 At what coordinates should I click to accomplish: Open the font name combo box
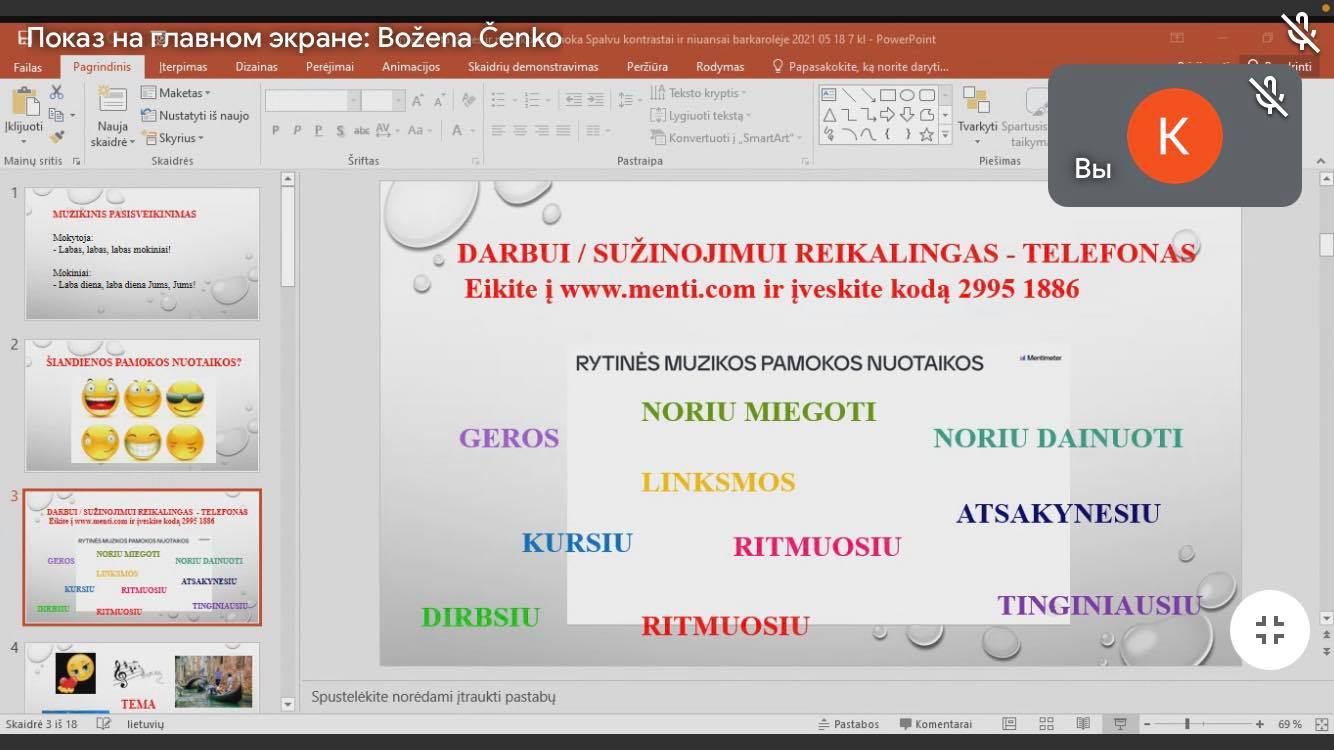point(312,101)
